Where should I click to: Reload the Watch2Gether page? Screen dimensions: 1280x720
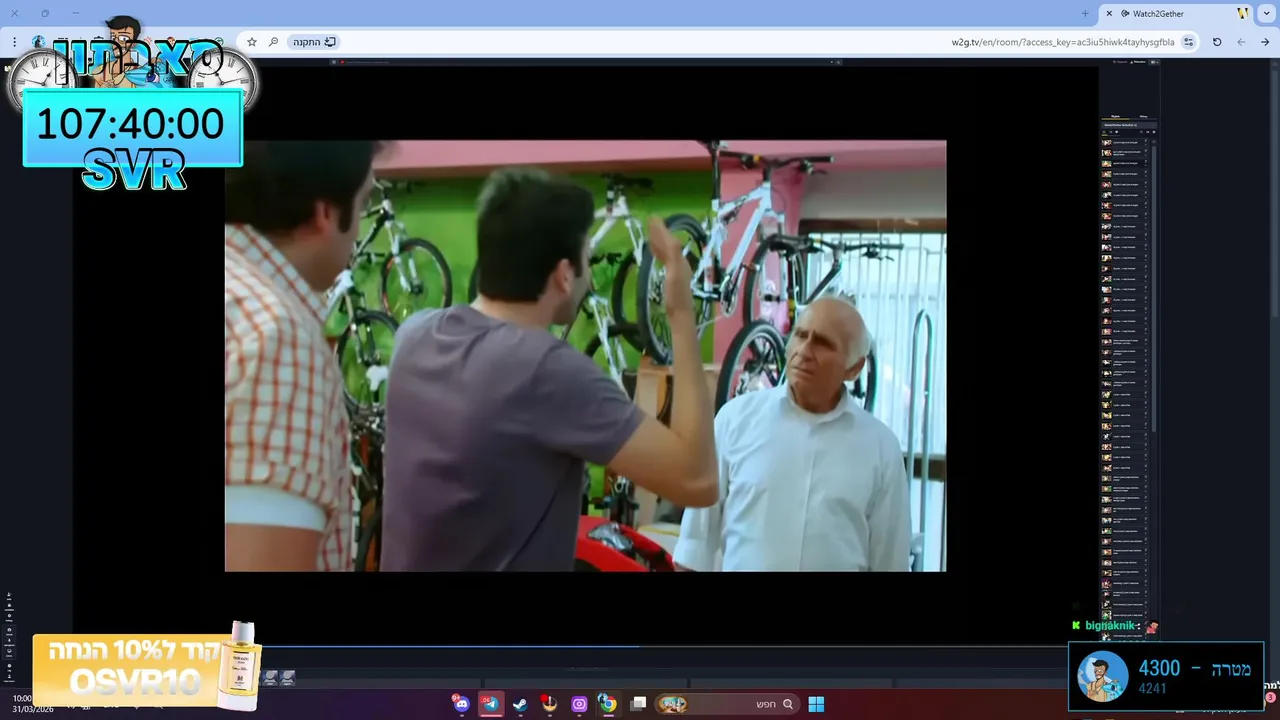tap(1217, 42)
